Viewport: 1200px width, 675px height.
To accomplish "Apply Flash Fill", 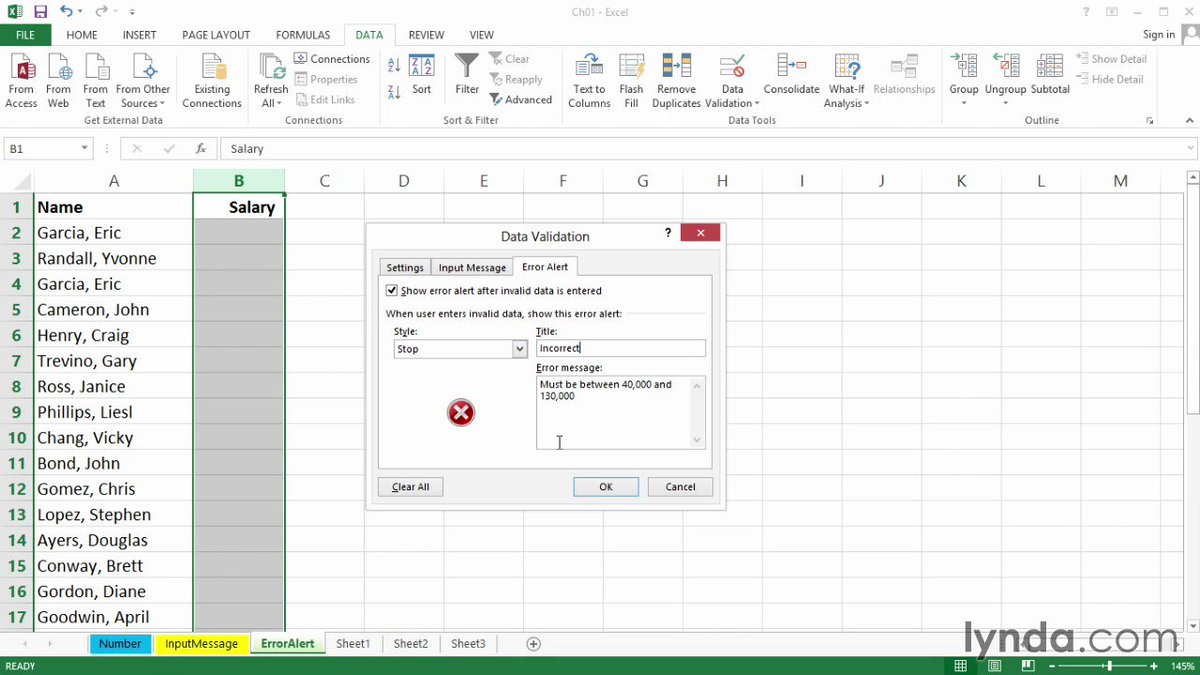I will [x=631, y=80].
